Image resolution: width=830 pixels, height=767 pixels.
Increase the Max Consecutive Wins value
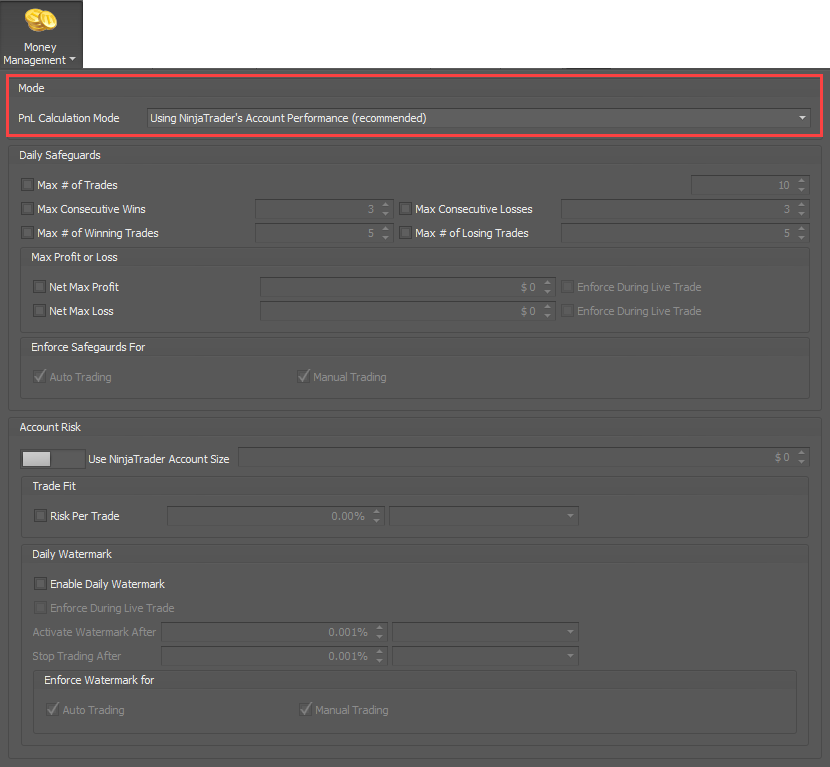(386, 204)
